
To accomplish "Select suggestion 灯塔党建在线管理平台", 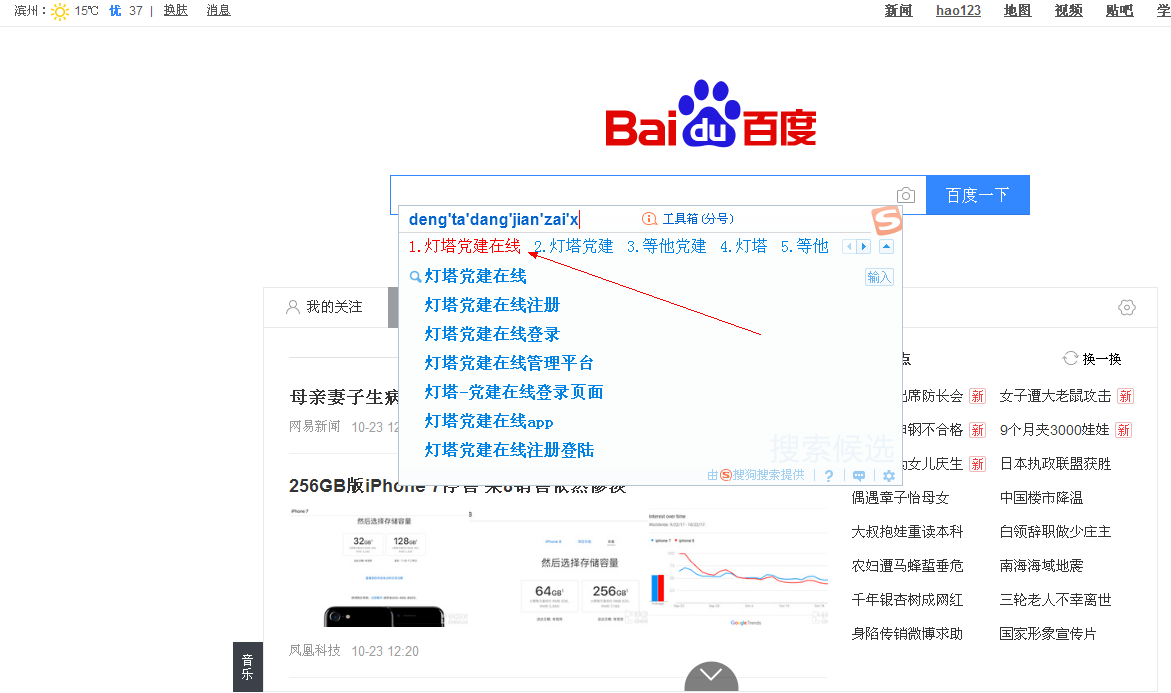I will click(509, 363).
